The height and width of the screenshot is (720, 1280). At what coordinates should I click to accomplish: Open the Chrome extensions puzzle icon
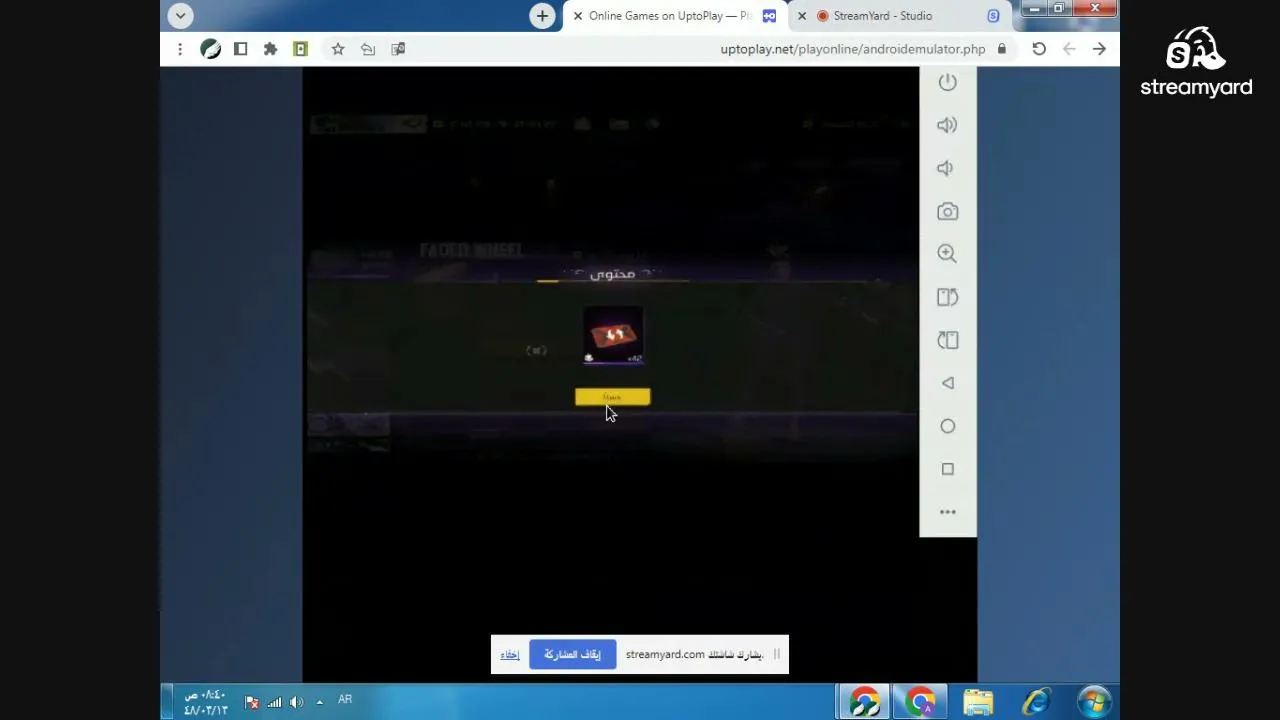[x=270, y=49]
